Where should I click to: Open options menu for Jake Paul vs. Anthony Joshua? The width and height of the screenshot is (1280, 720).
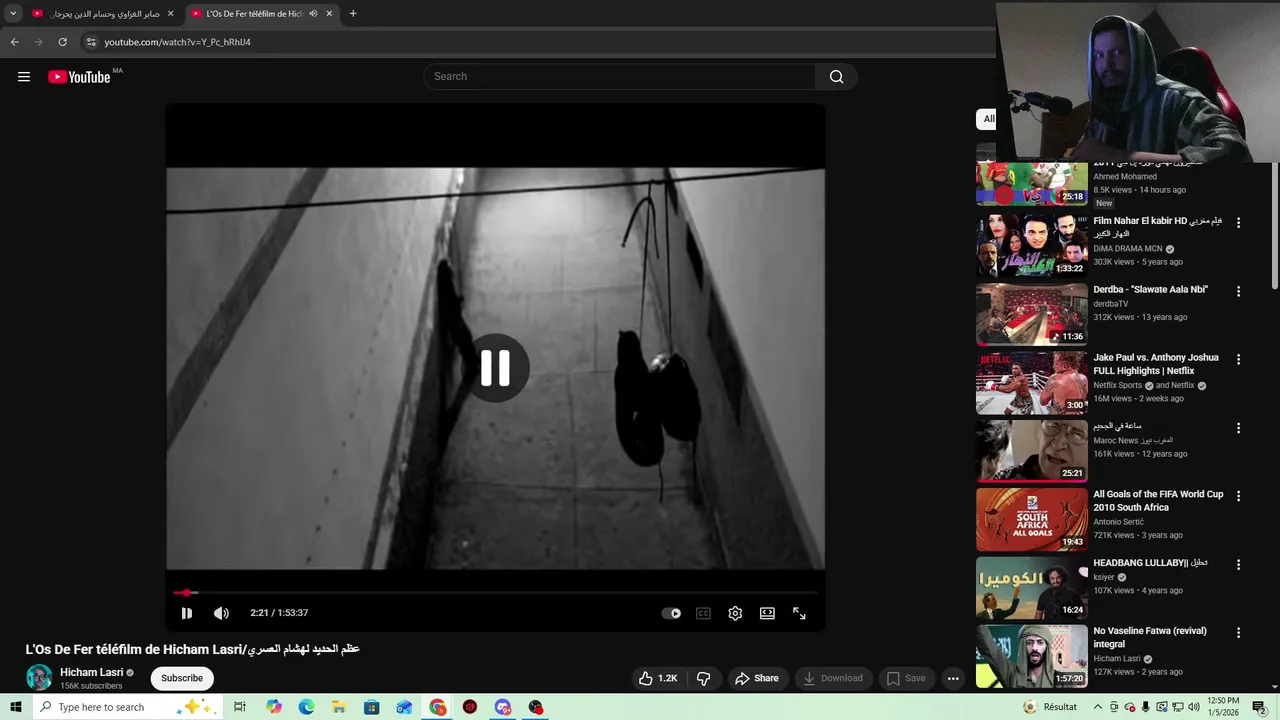pos(1238,359)
